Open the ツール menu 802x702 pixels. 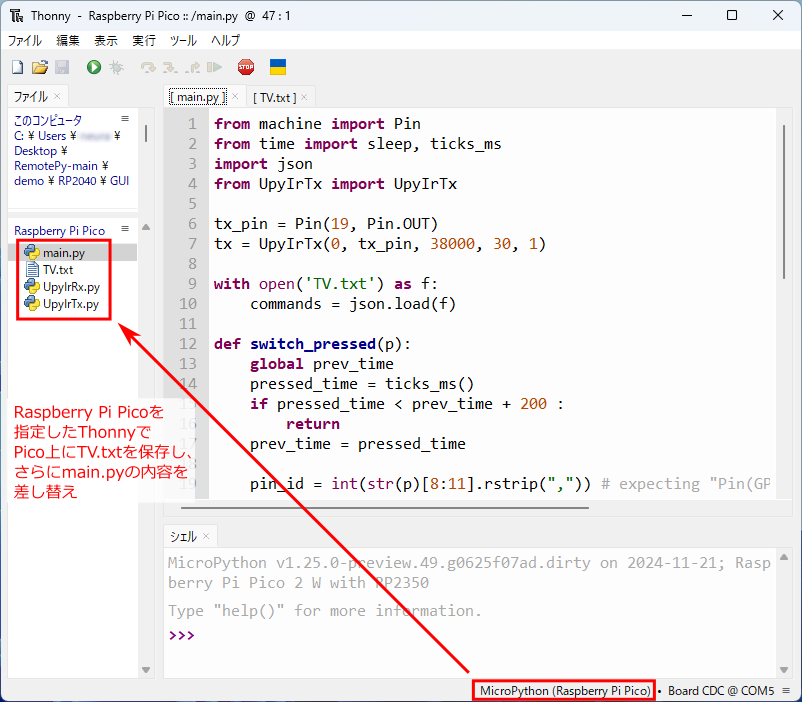(183, 40)
